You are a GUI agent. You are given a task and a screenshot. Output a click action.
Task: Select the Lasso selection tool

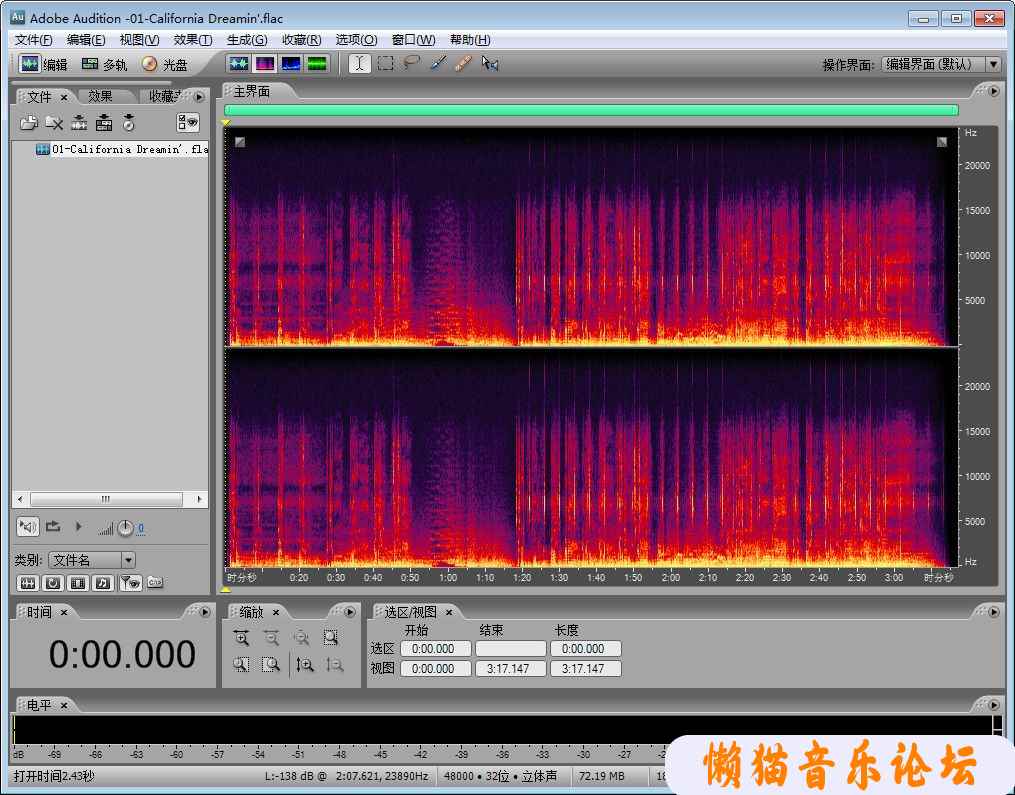pyautogui.click(x=412, y=63)
